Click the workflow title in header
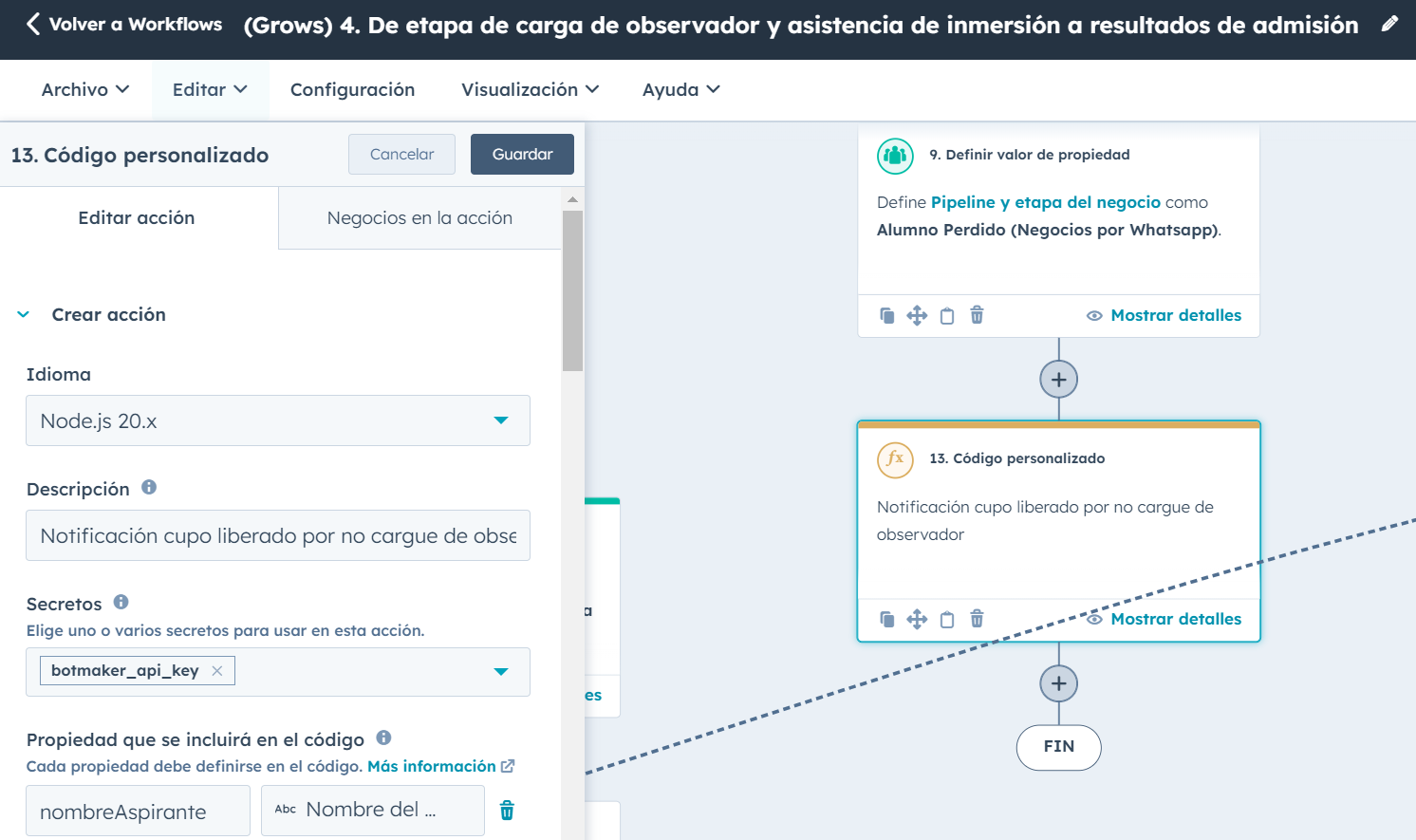 (x=801, y=26)
